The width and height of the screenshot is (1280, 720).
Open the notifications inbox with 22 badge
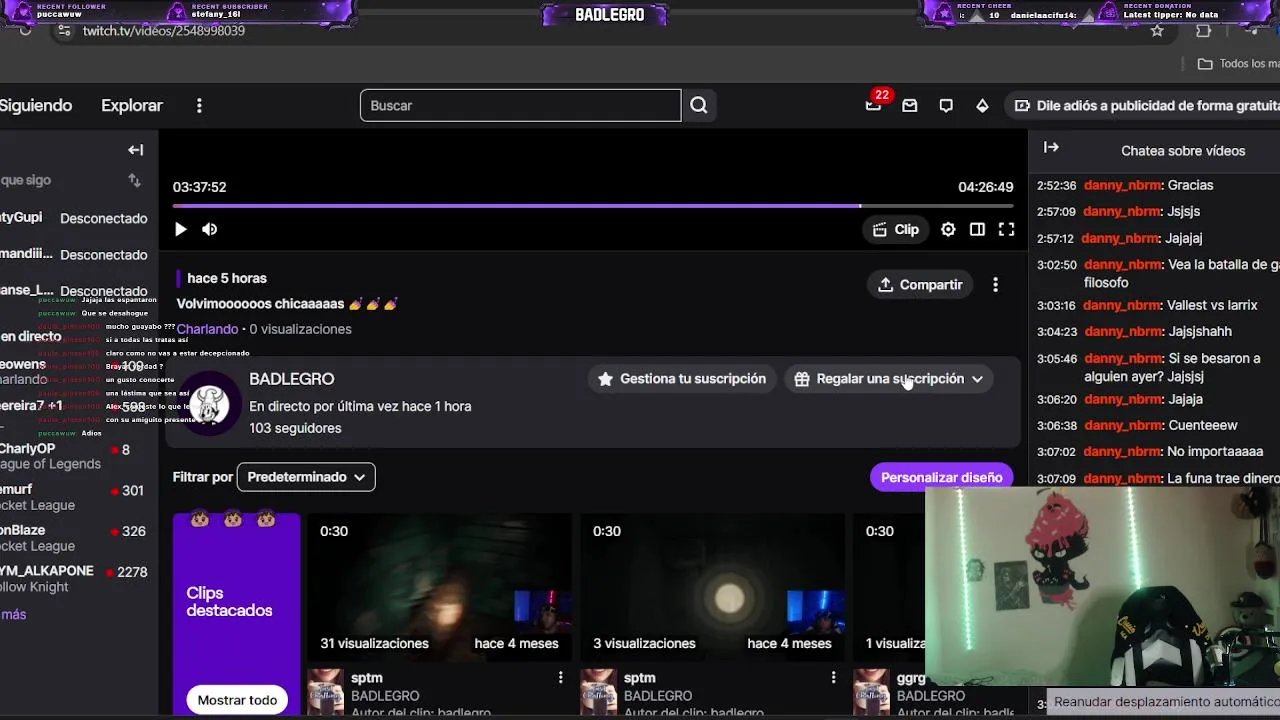coord(874,105)
